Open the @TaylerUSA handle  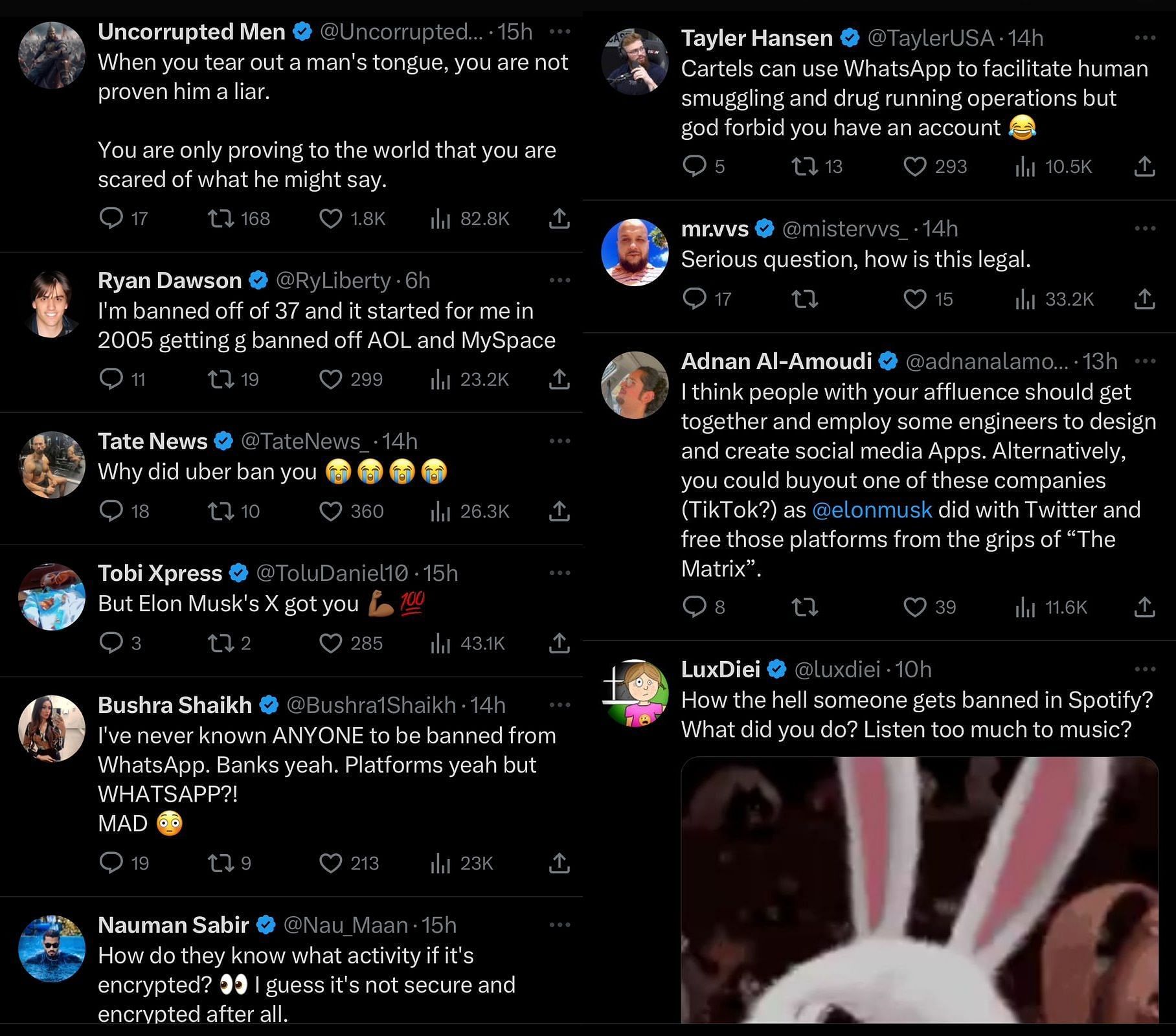(930, 38)
